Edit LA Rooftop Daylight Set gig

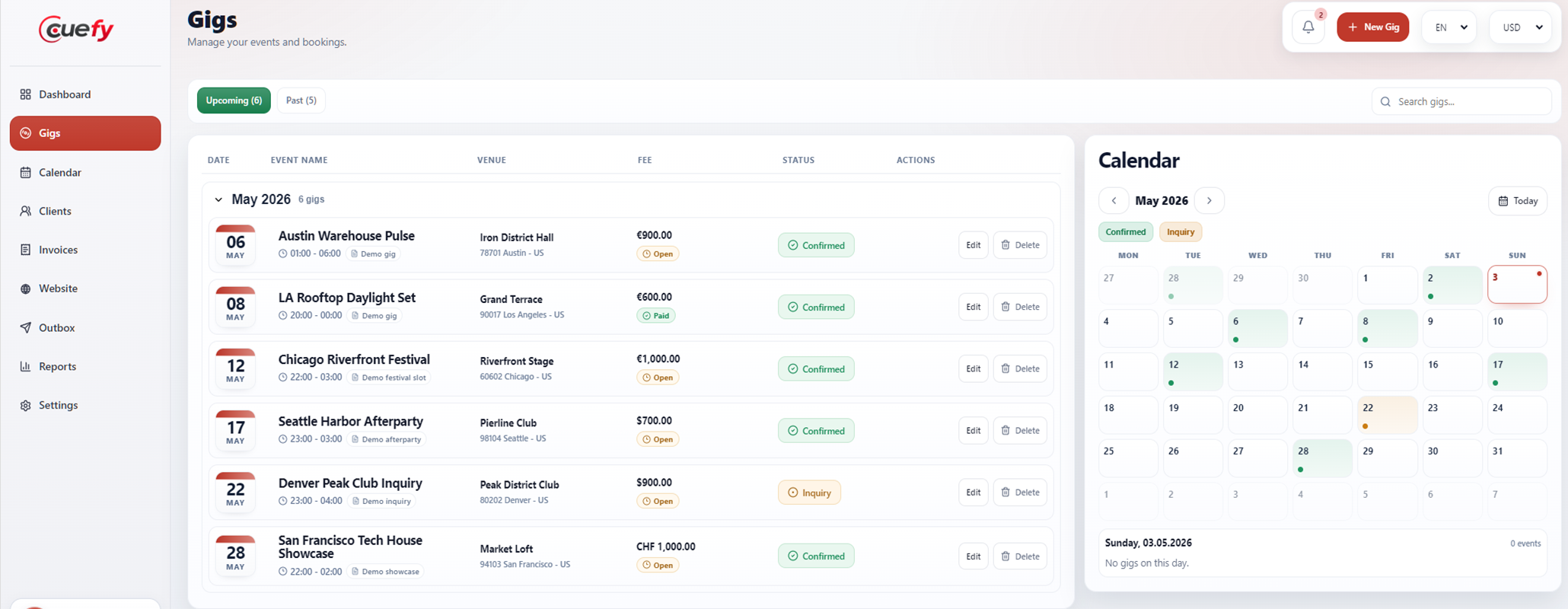pos(973,307)
